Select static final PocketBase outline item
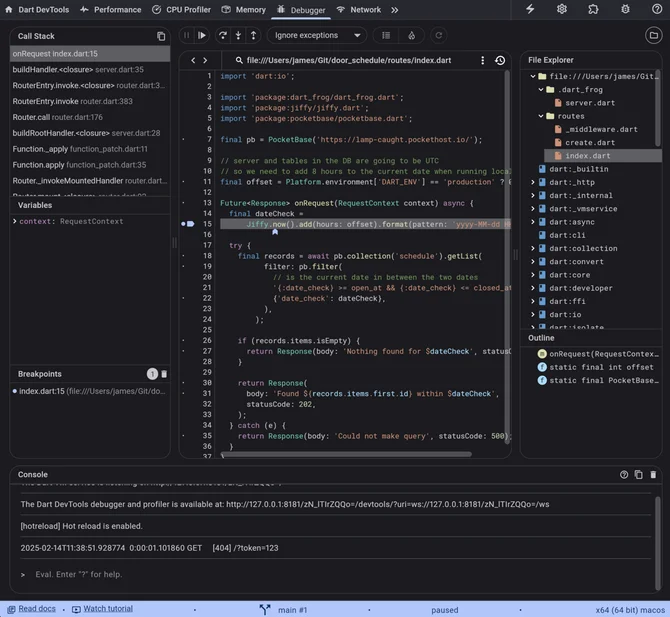This screenshot has width=670, height=617. point(598,381)
